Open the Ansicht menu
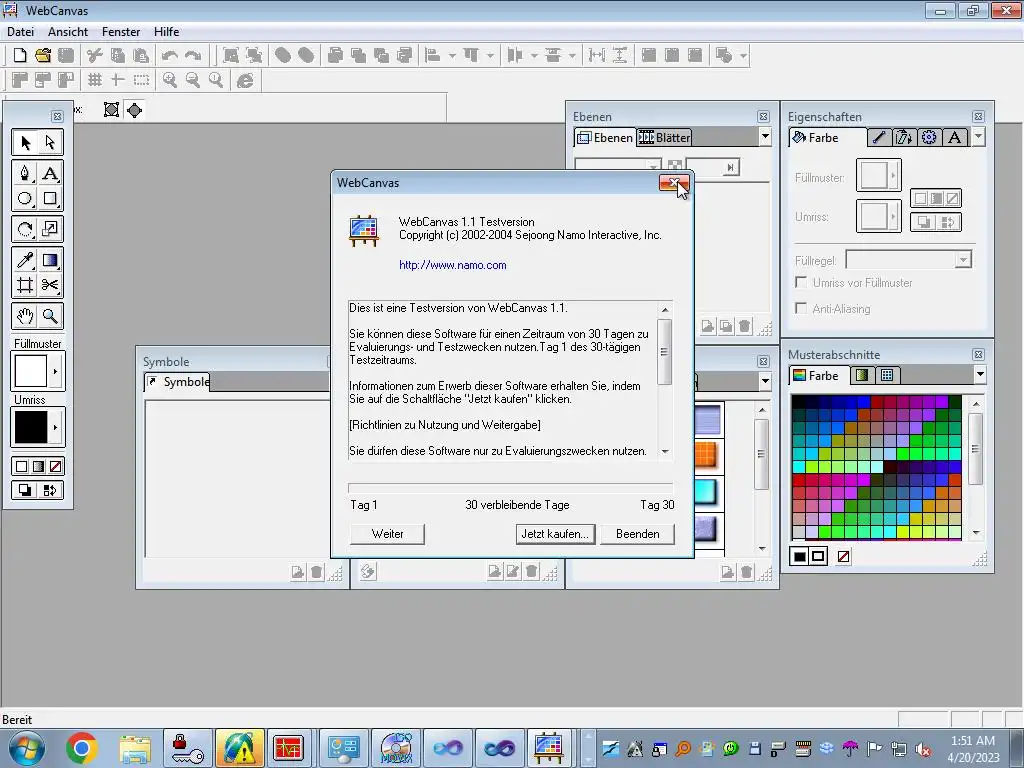 pyautogui.click(x=68, y=31)
